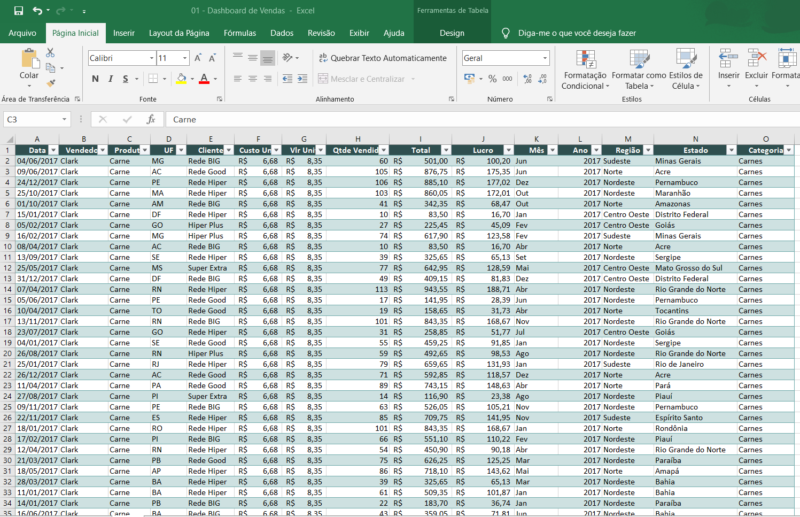Apply red font color A
800x517 pixels.
pos(204,79)
